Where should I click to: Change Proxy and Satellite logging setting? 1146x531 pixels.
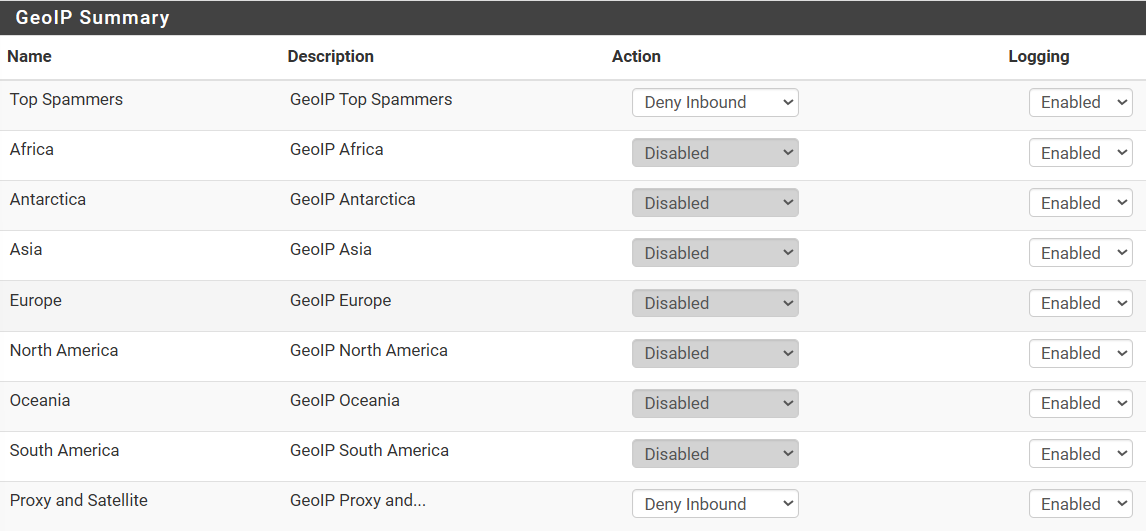1080,504
